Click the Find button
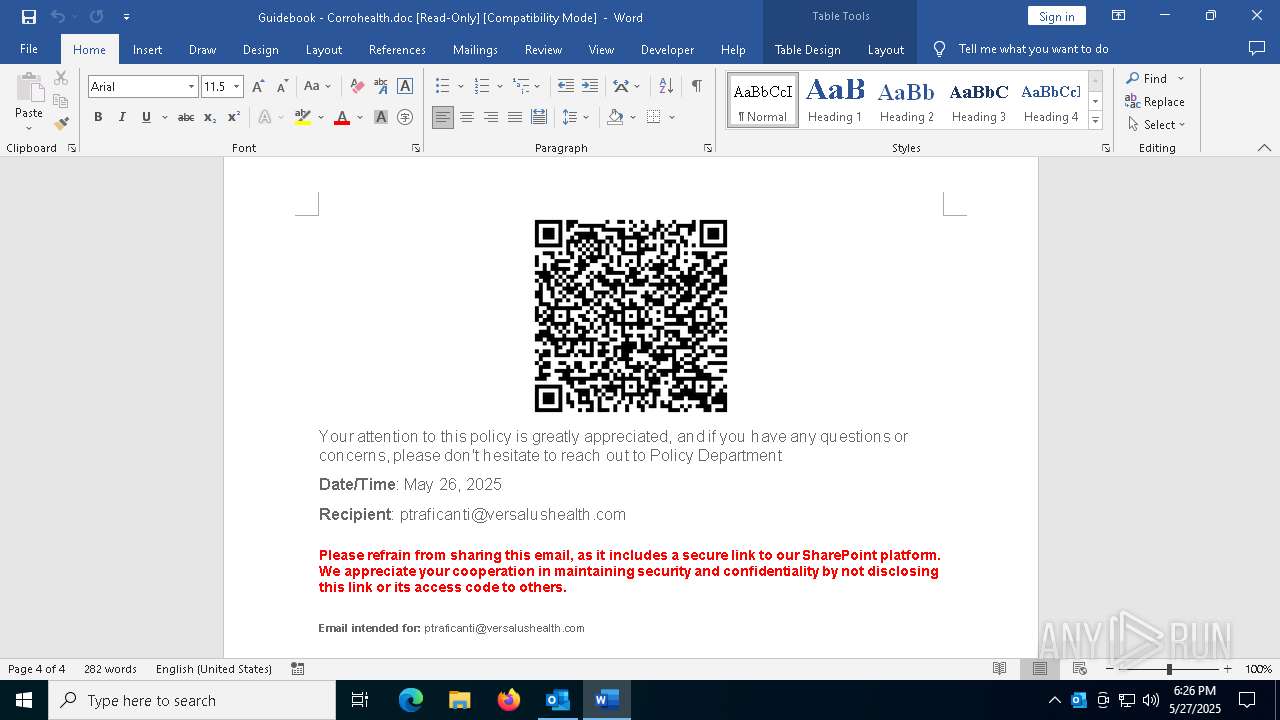This screenshot has width=1280, height=720. click(1146, 78)
